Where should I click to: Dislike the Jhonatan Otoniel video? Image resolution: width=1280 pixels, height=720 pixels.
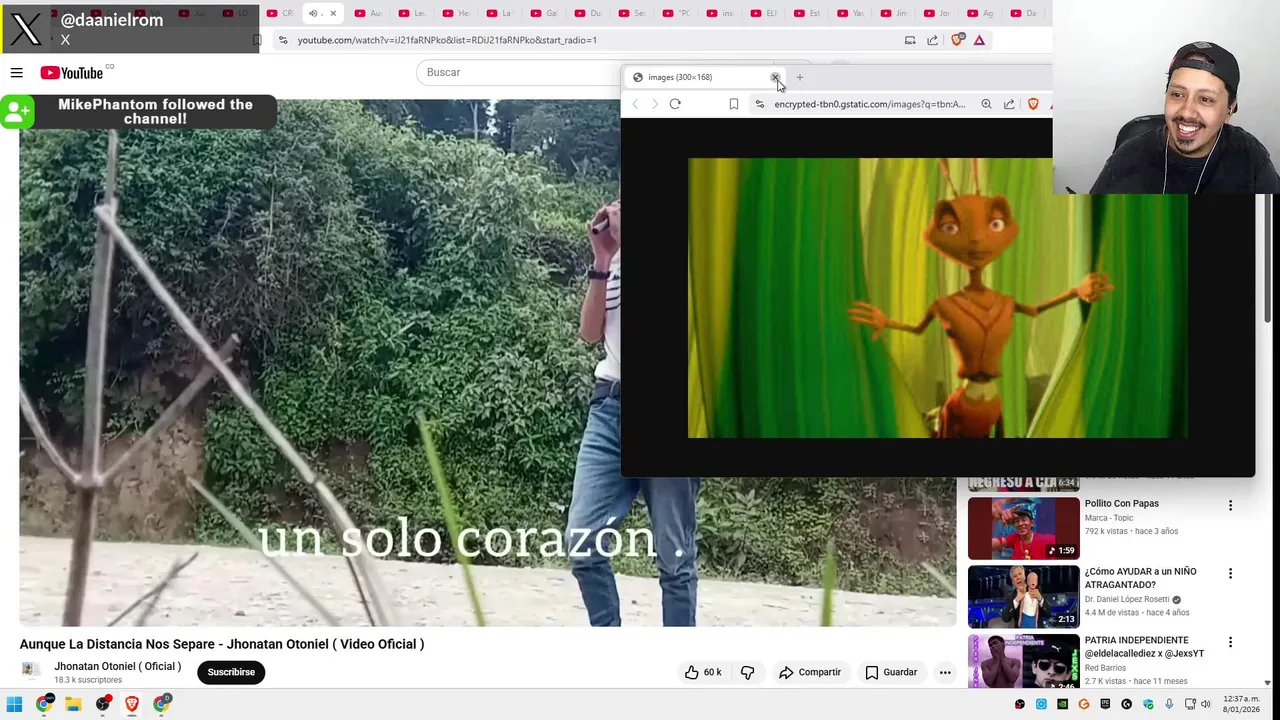pyautogui.click(x=747, y=672)
